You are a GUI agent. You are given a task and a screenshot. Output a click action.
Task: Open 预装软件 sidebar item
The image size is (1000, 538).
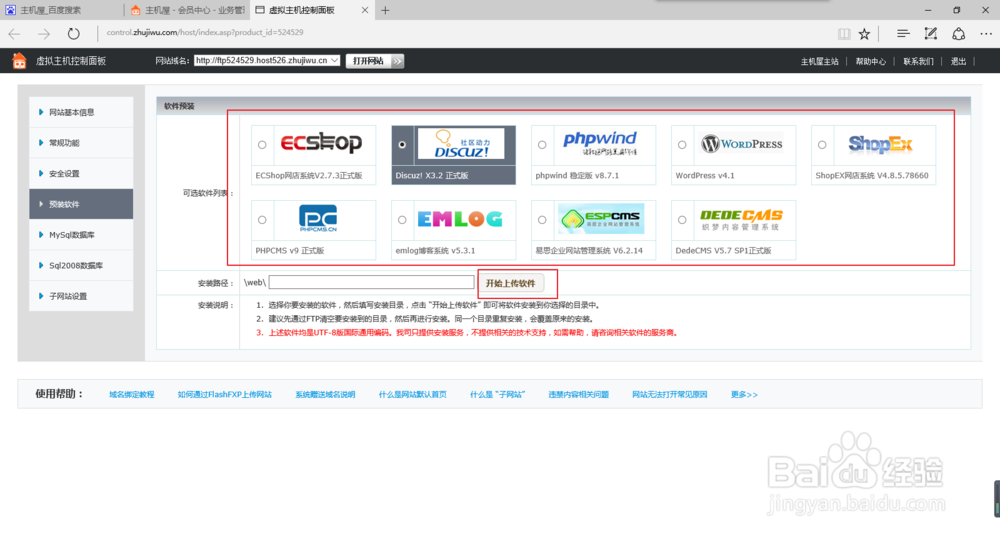coord(81,204)
